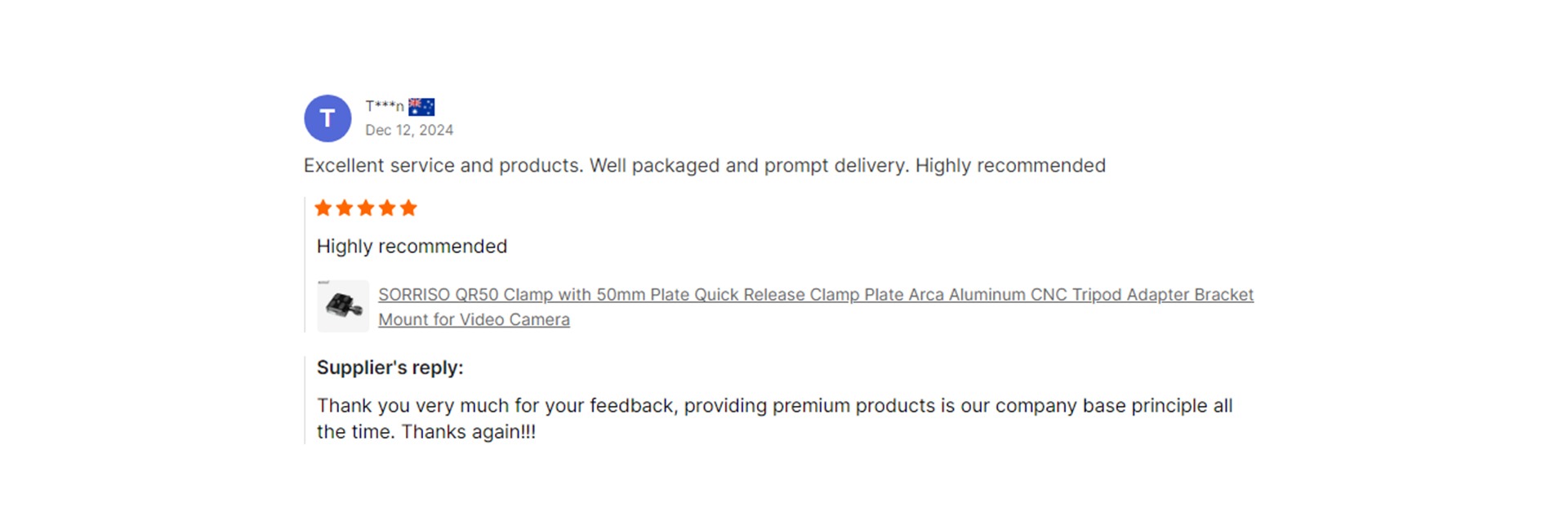1568x530 pixels.
Task: Click 'Highly recommended' at the review text end
Action: click(1010, 166)
